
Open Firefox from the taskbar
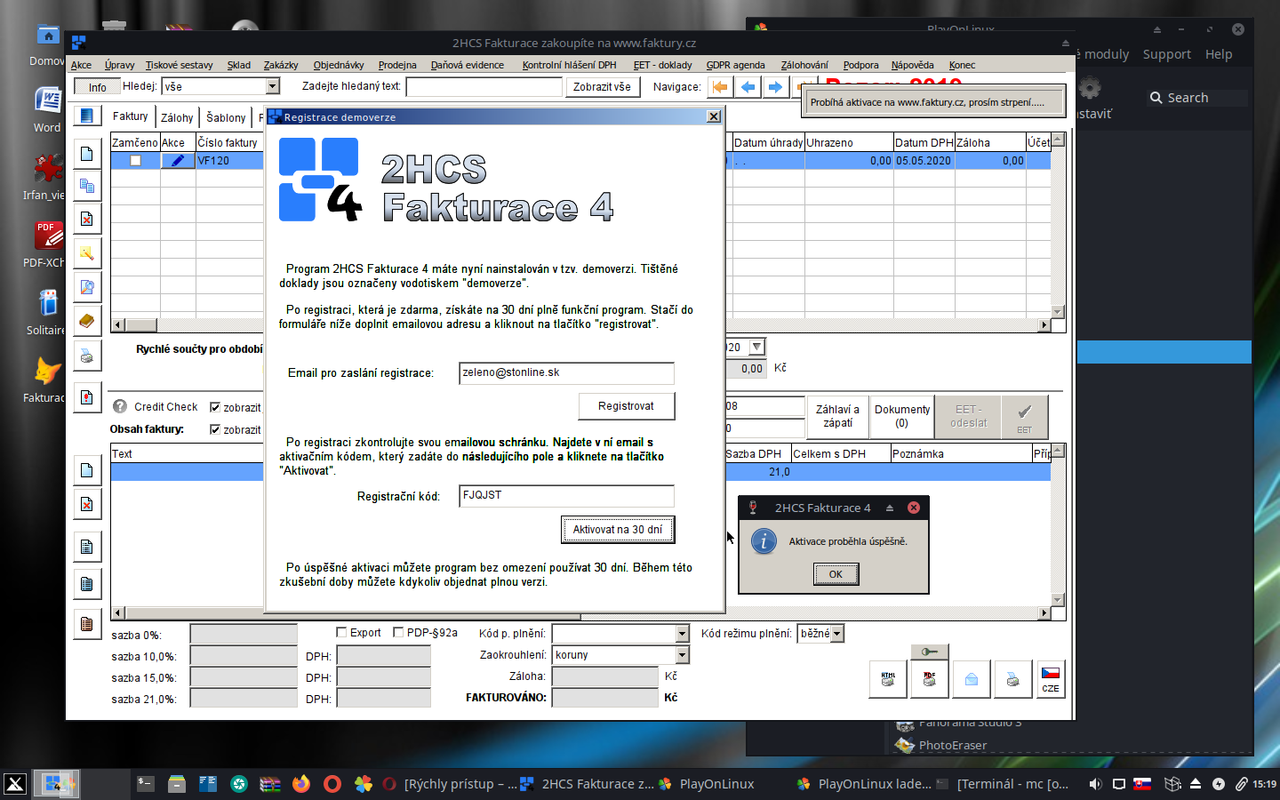click(301, 784)
